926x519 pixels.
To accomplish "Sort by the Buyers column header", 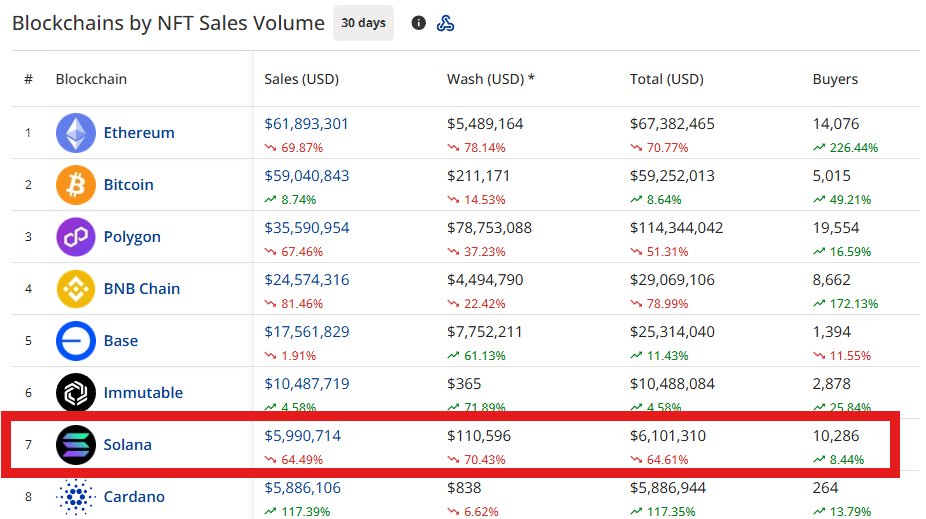I will click(835, 79).
